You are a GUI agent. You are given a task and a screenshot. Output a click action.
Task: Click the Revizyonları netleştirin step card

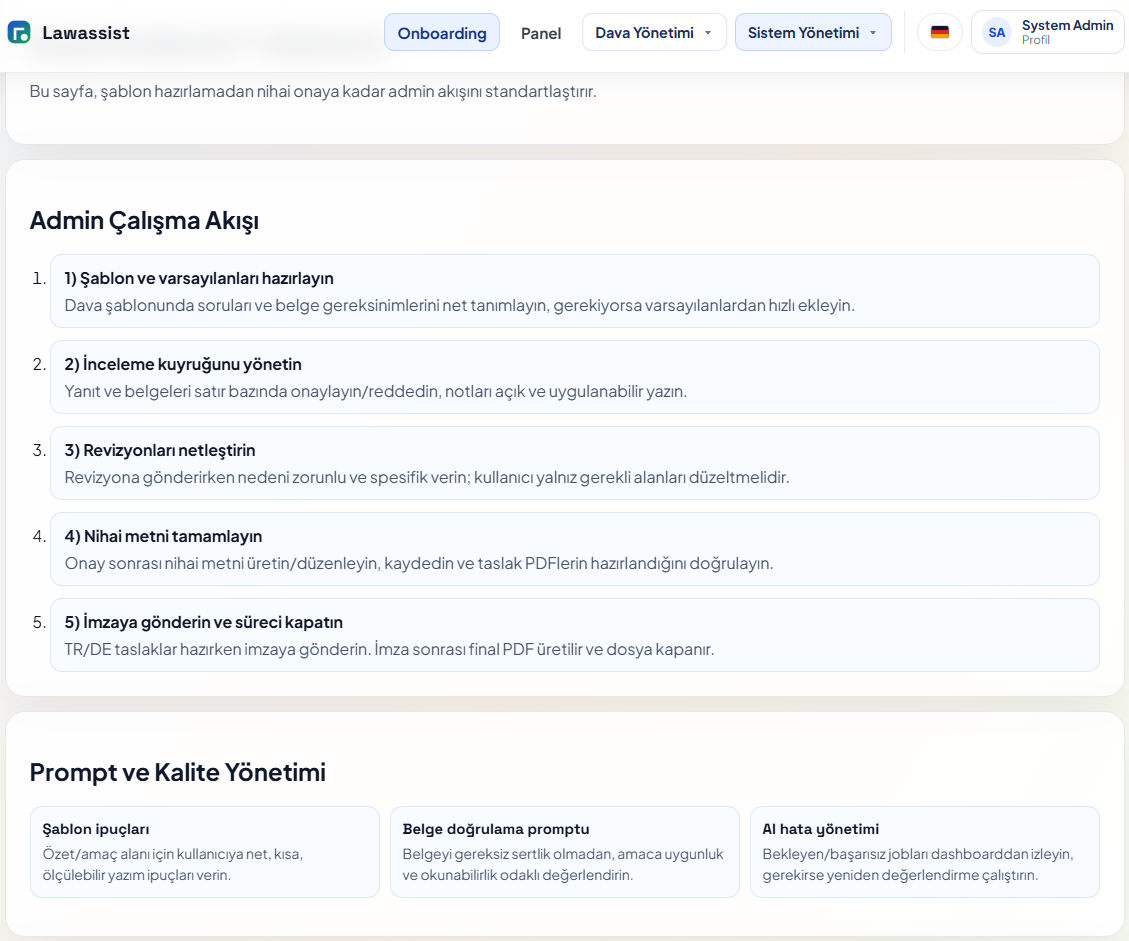pos(574,463)
